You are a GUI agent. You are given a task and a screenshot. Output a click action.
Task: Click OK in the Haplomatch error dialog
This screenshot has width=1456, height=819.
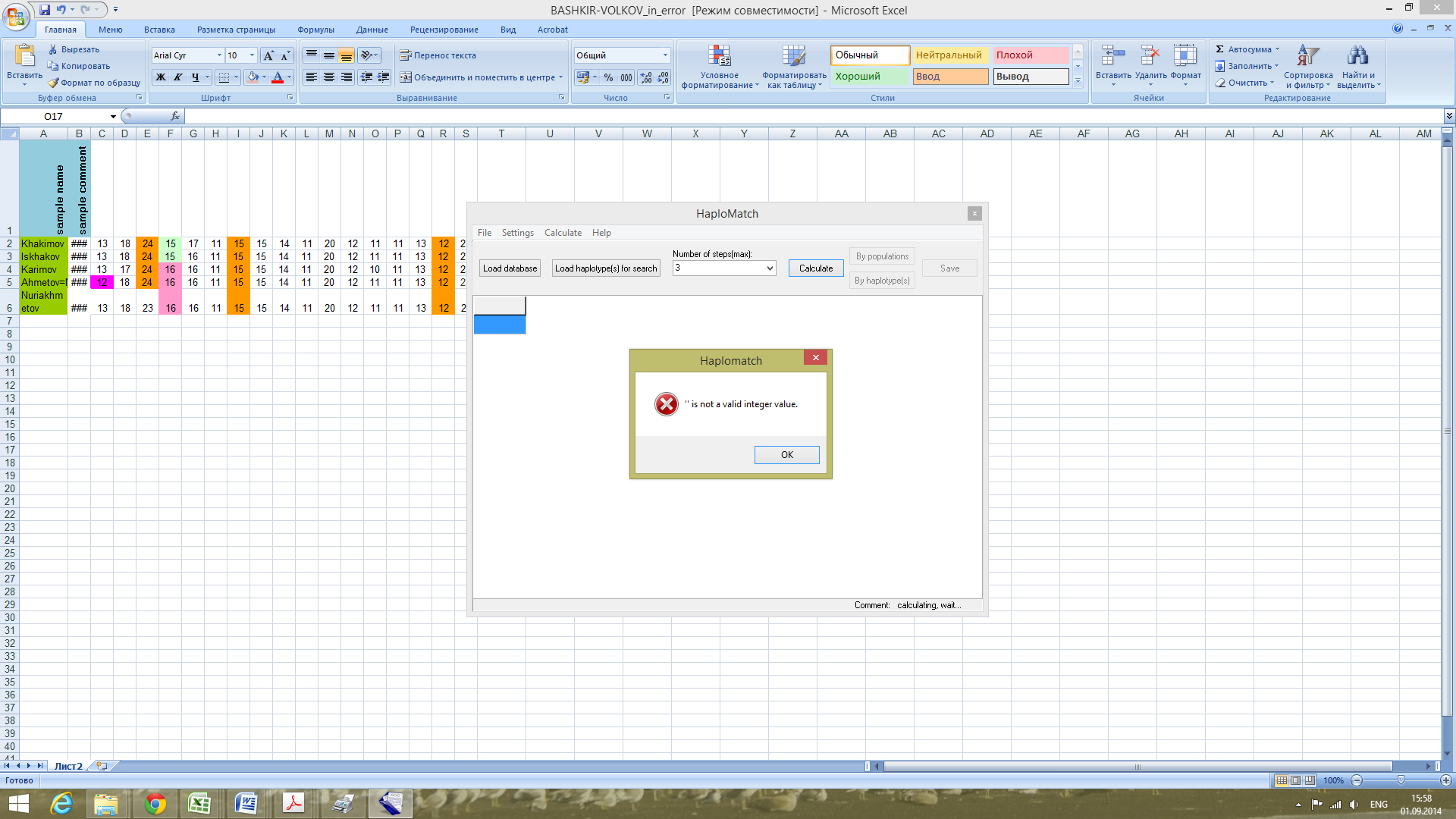coord(786,455)
